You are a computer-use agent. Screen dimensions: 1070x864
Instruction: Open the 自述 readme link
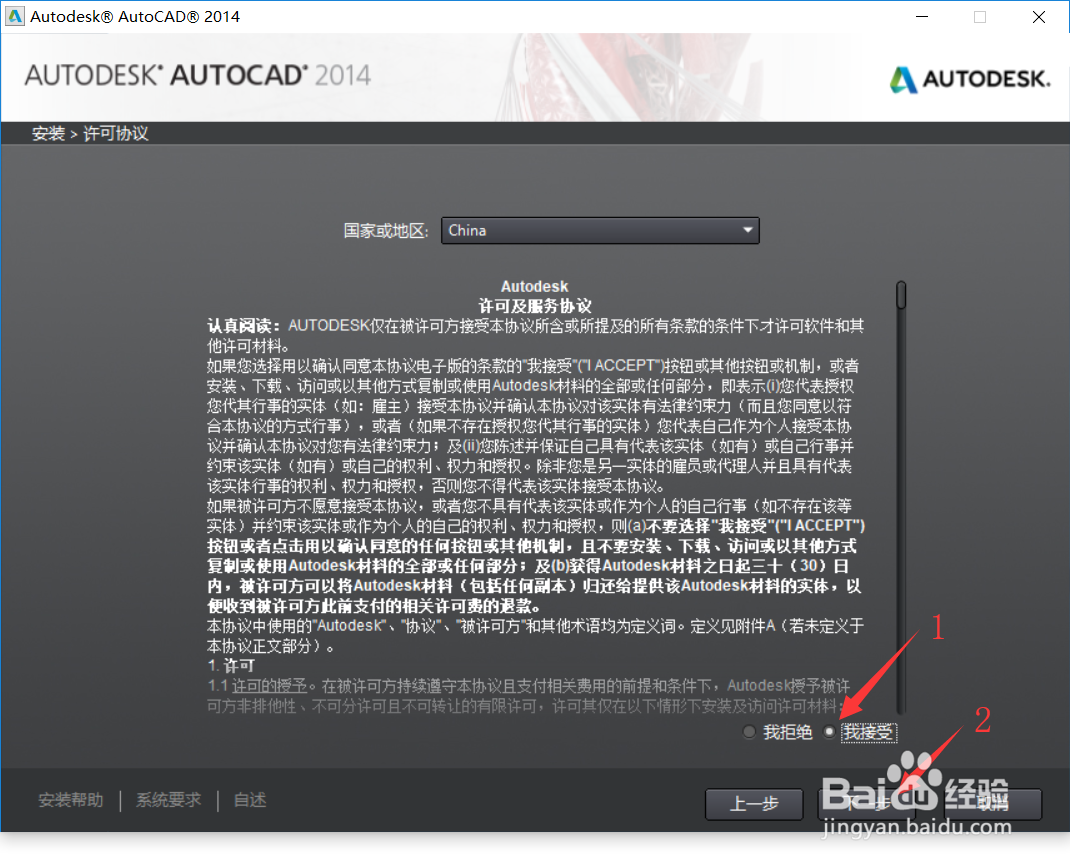[x=250, y=800]
